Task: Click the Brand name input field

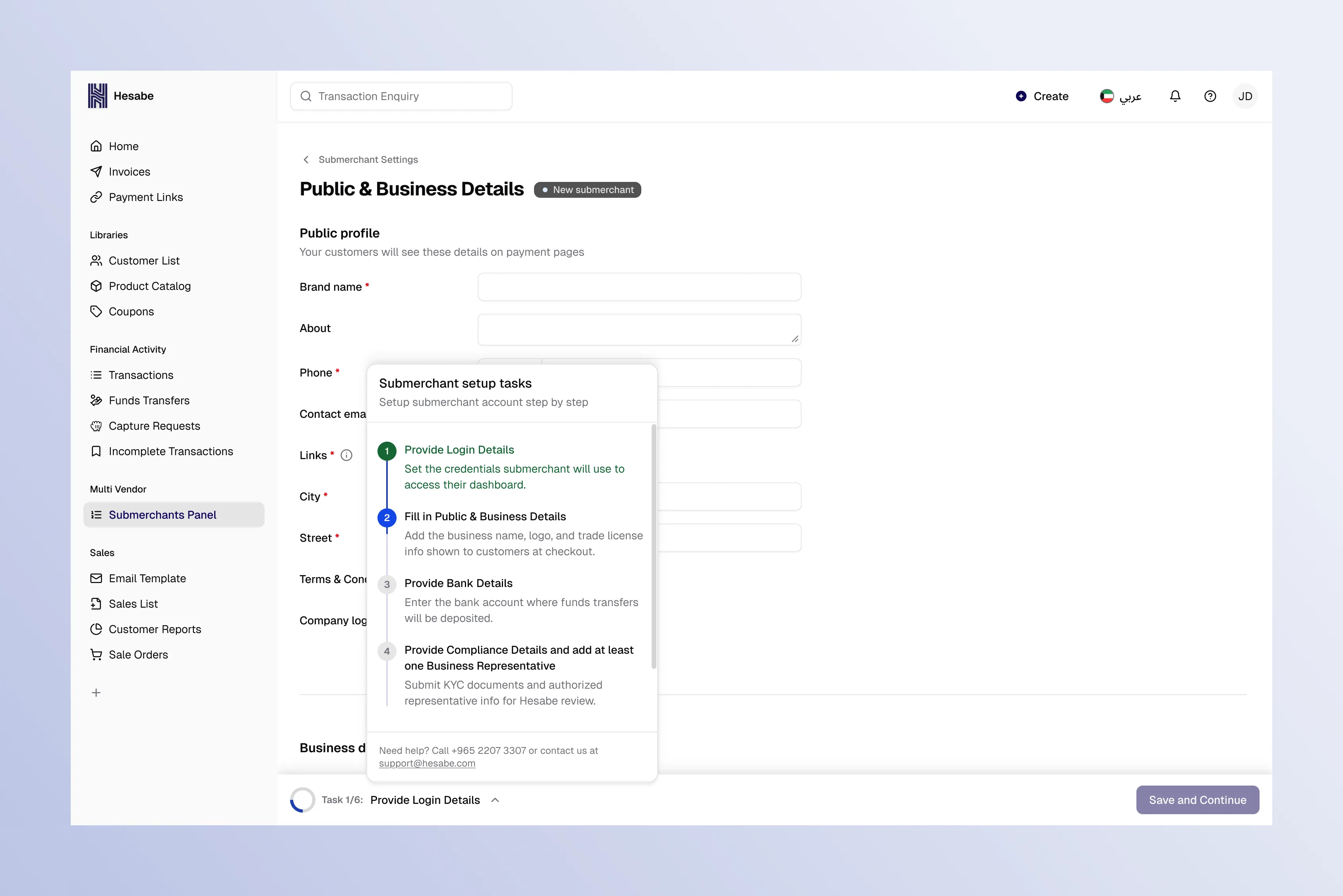Action: 640,287
